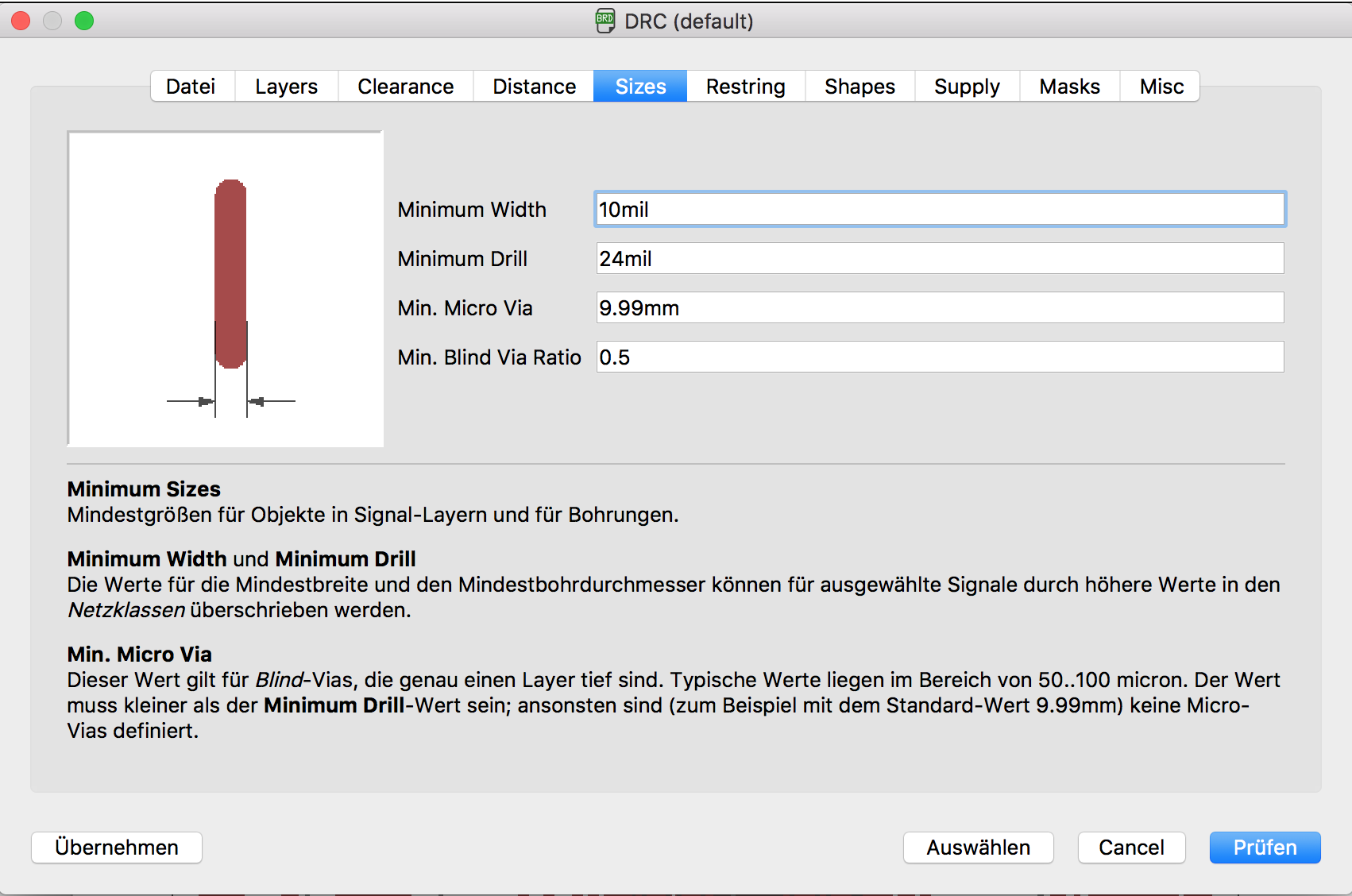Click the BRD document icon in title bar
This screenshot has width=1352, height=896.
click(605, 21)
